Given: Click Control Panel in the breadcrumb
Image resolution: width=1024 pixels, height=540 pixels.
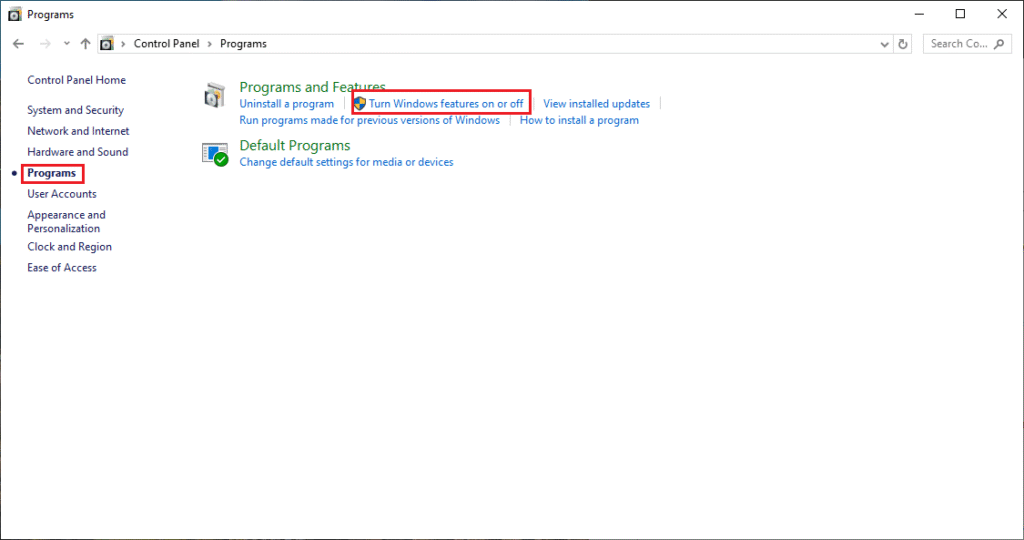Looking at the screenshot, I should pos(167,44).
